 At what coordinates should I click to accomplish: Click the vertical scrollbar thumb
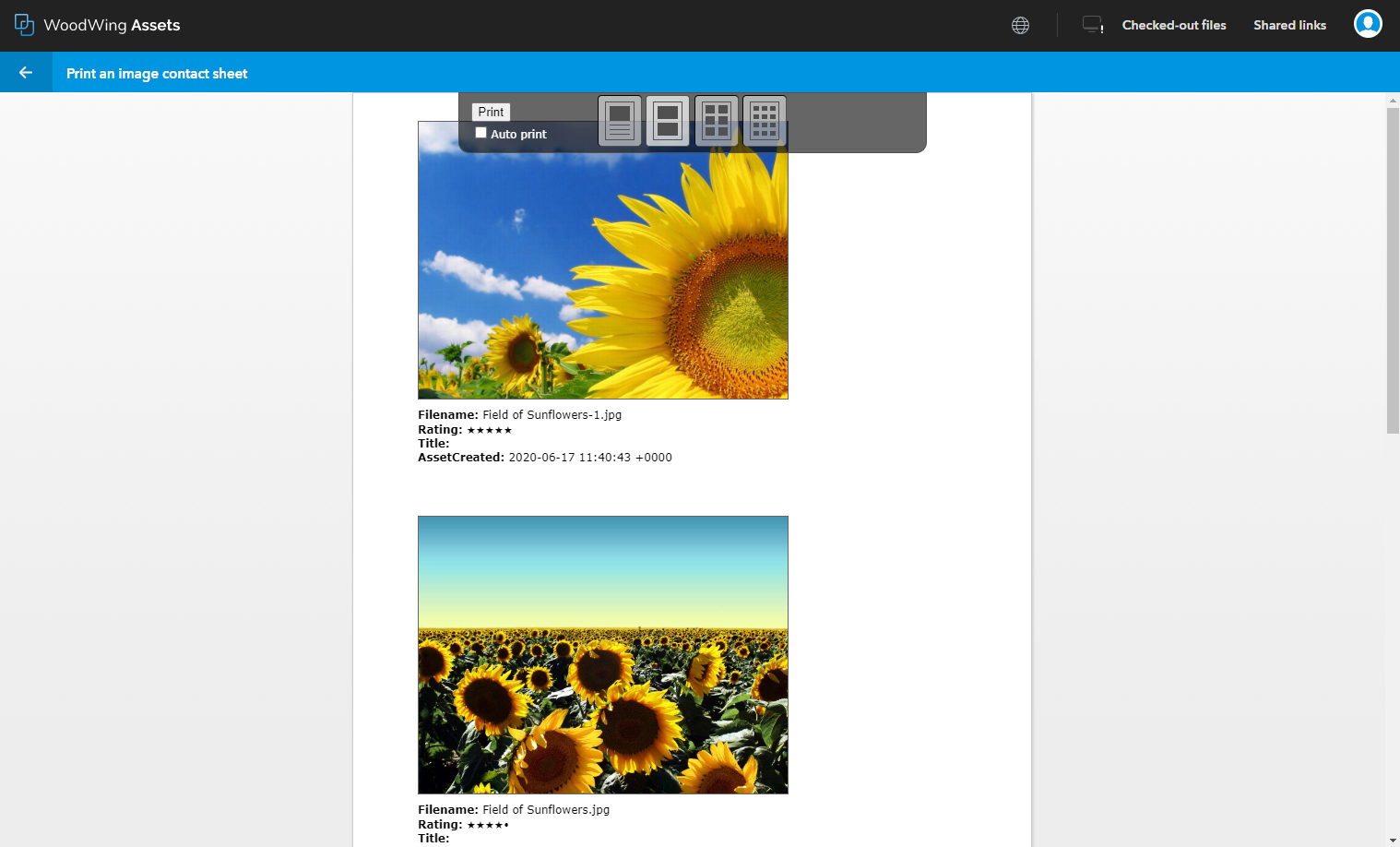pos(1393,270)
